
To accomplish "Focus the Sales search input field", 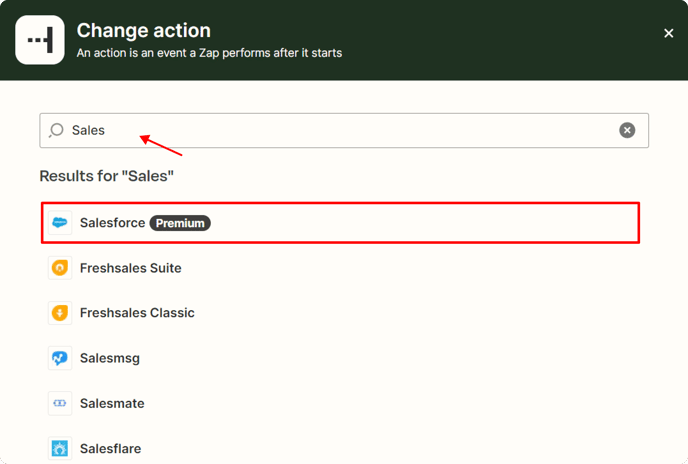I will [x=344, y=130].
